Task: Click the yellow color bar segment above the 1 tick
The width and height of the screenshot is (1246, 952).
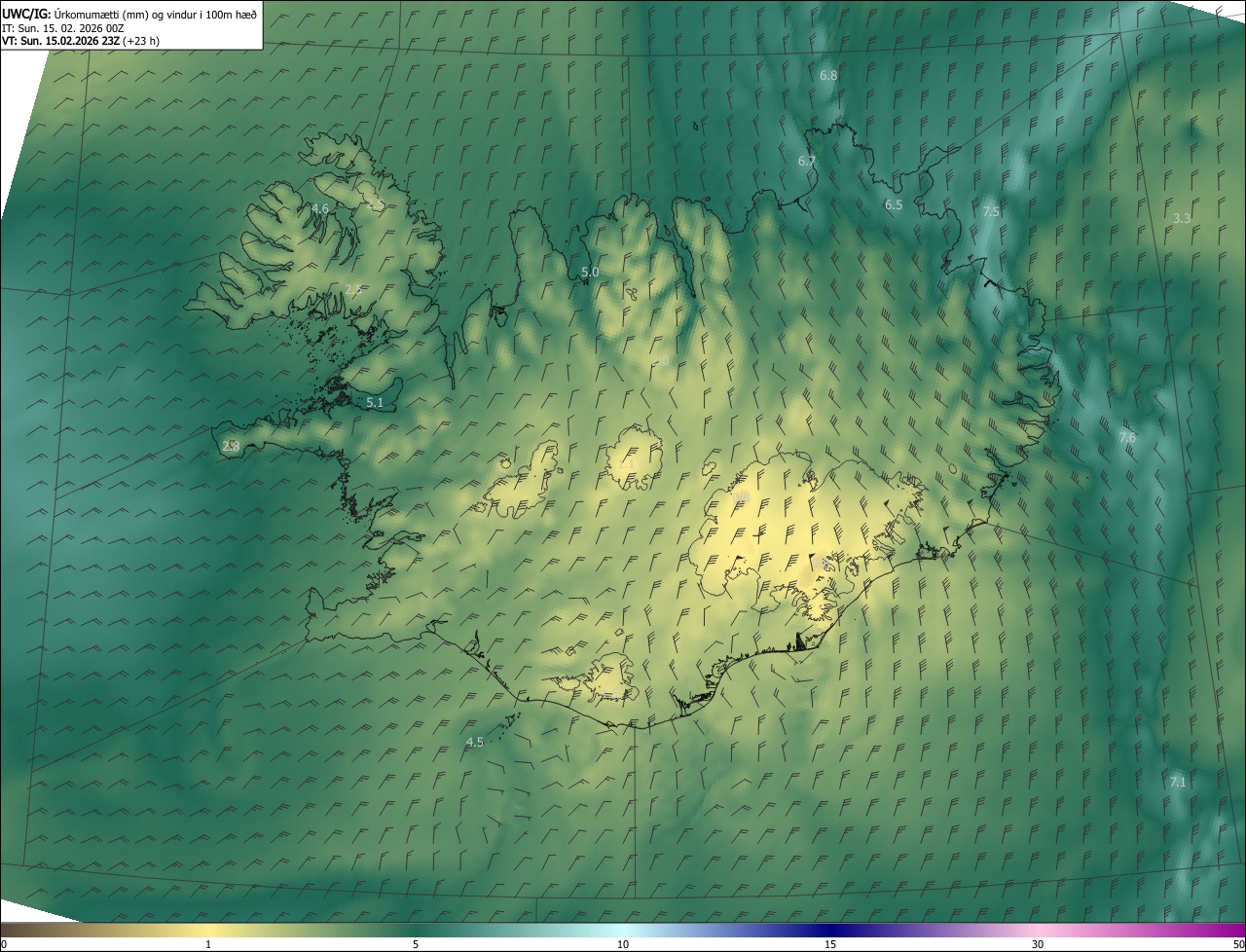Action: [208, 931]
